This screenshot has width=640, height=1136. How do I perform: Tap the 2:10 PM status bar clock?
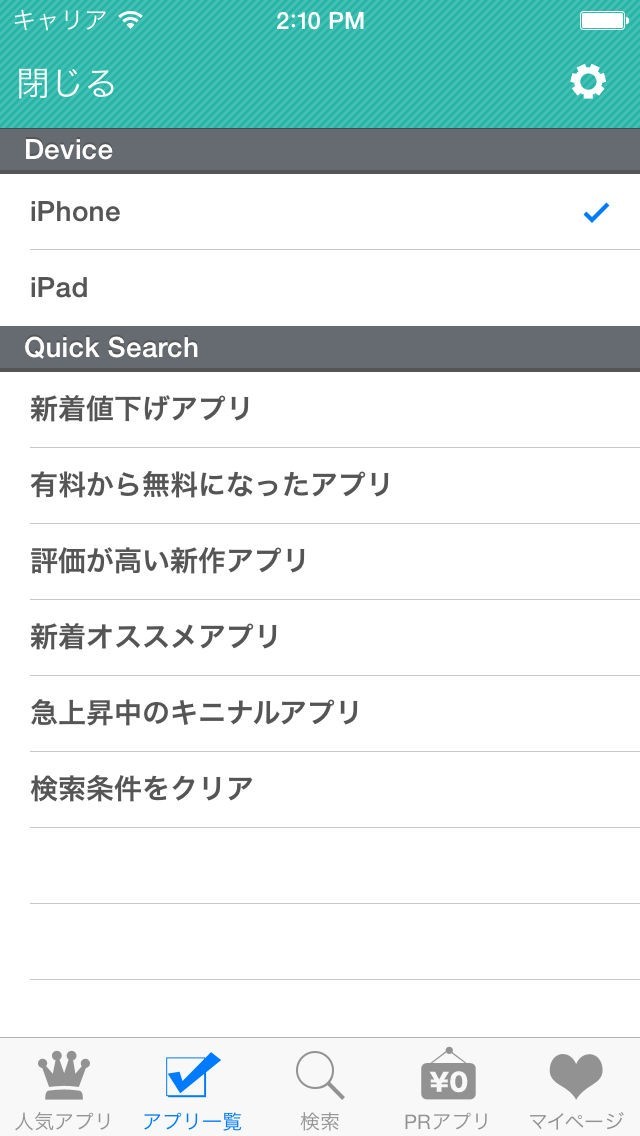[320, 21]
